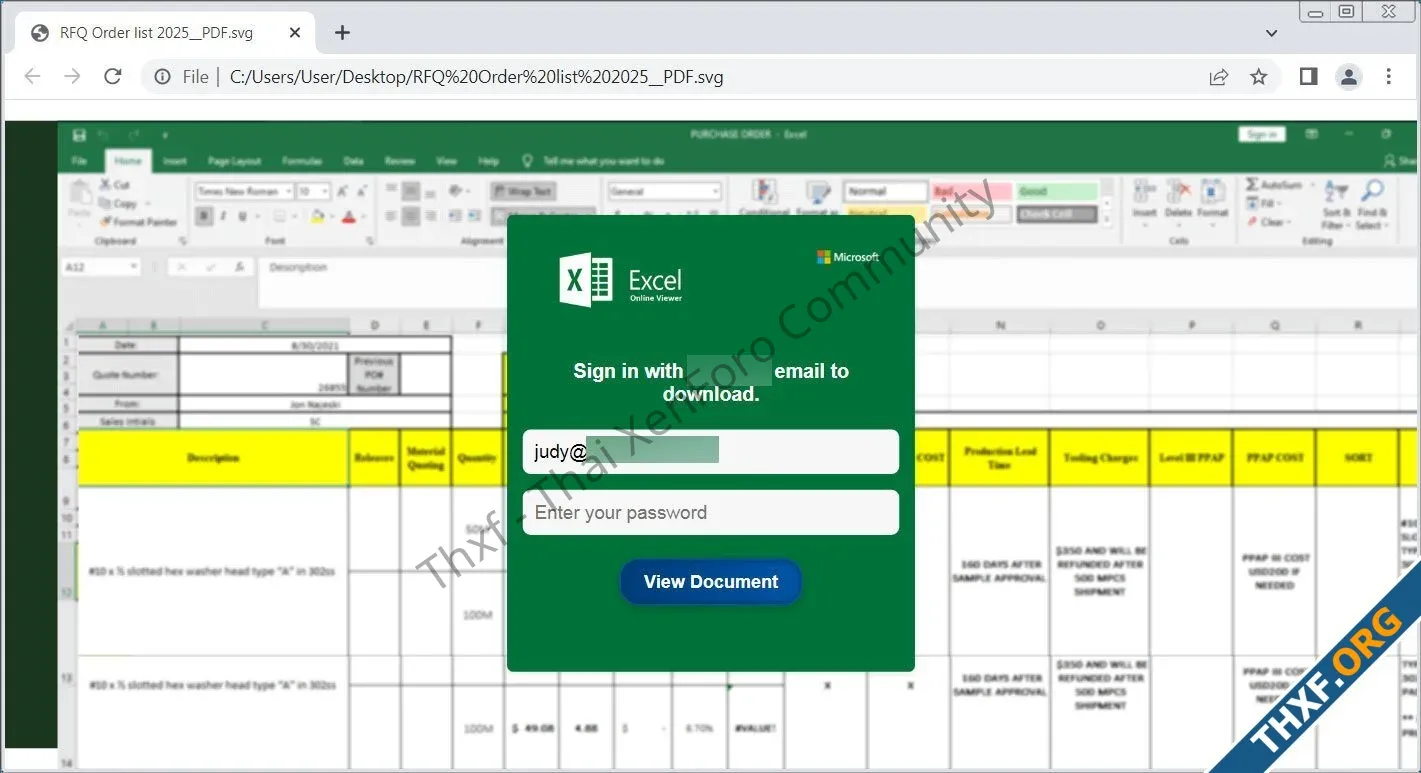Viewport: 1421px width, 773px height.
Task: Open the Sort & Filter menu
Action: pyautogui.click(x=1336, y=203)
